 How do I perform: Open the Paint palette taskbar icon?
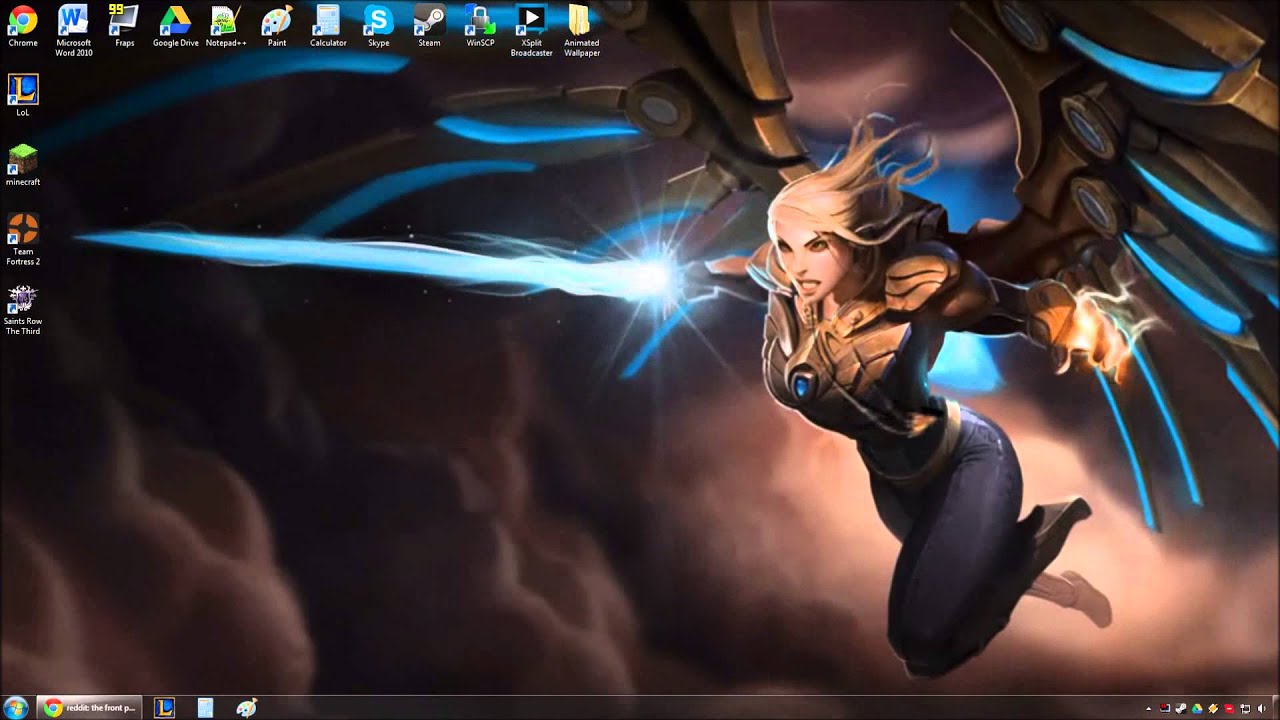click(x=246, y=708)
